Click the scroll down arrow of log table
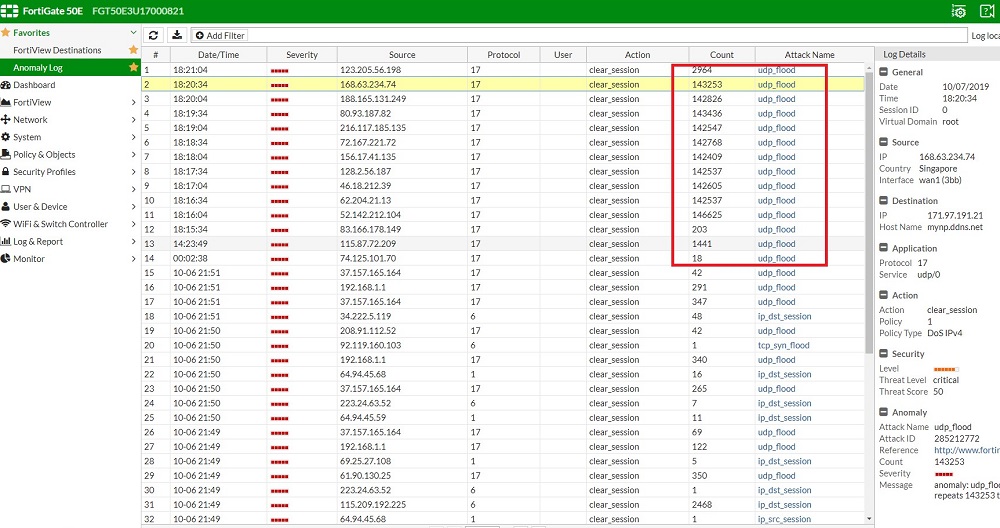The width and height of the screenshot is (1000, 528). tap(869, 519)
